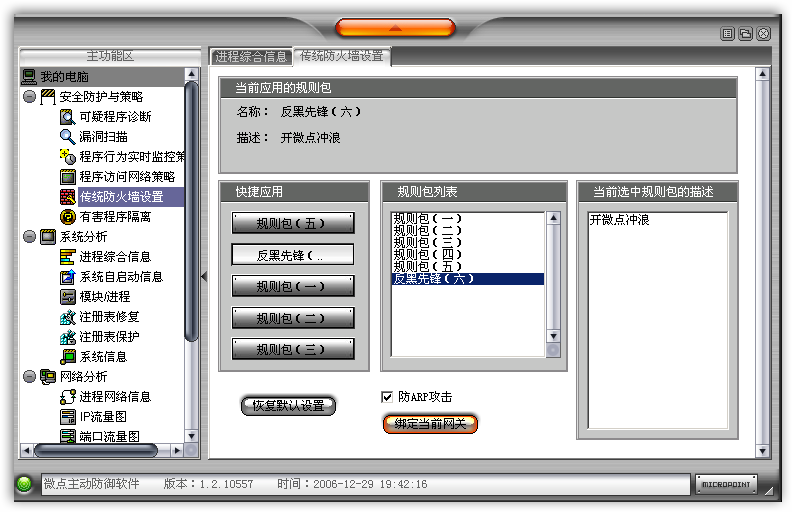Screen dimensions: 793x513
Task: Click the green status orb icon
Action: [x=24, y=484]
